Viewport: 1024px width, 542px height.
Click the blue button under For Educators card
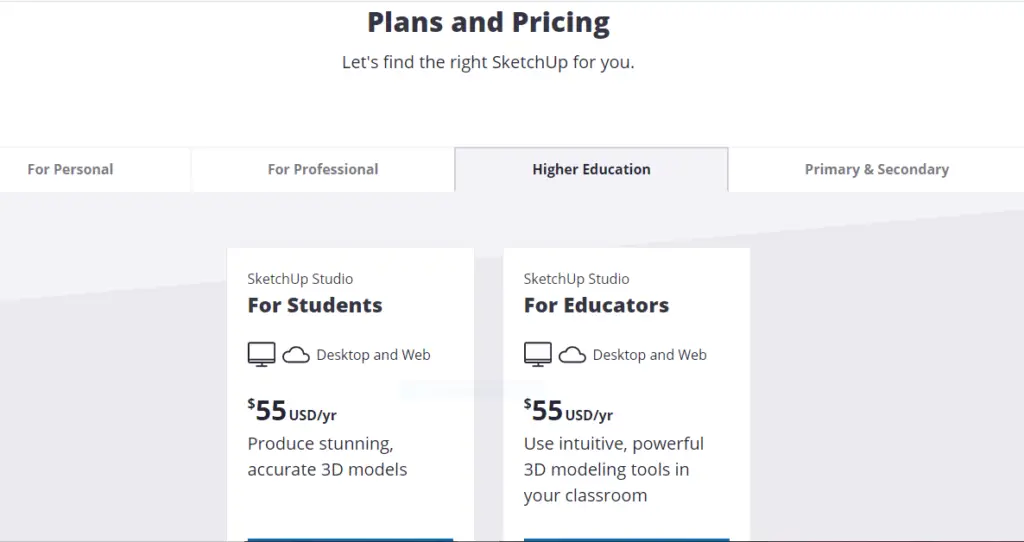pos(626,539)
